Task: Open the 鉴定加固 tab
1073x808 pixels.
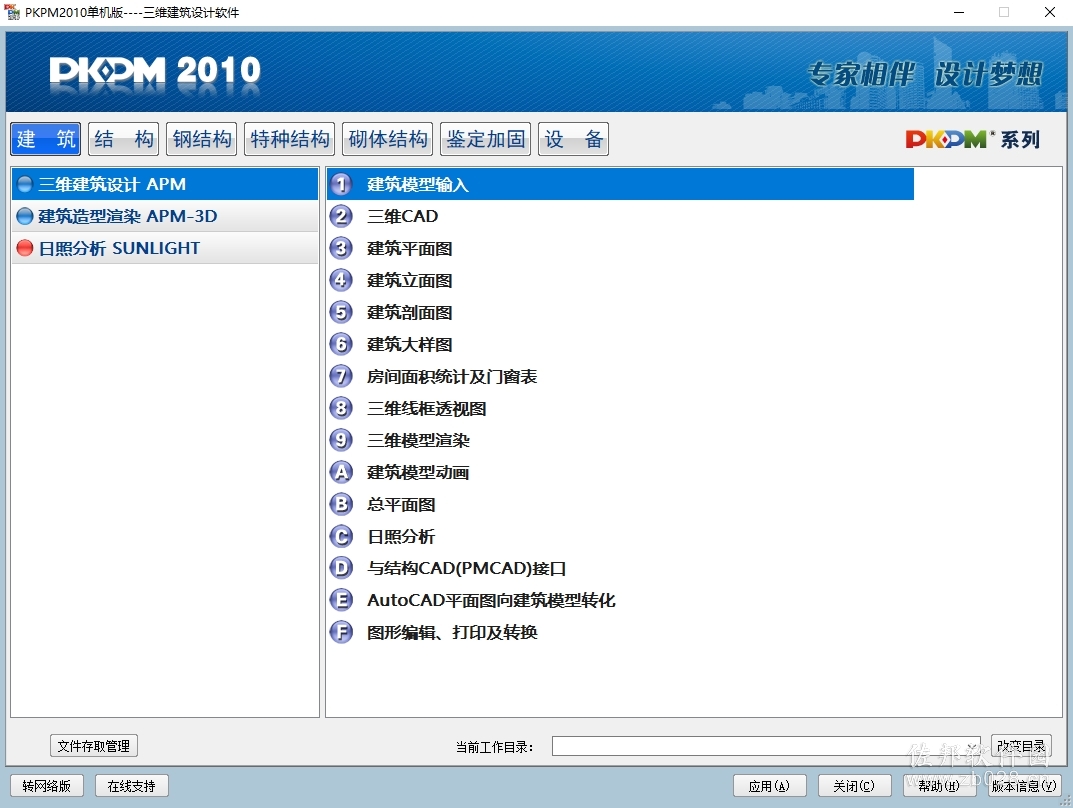Action: [x=486, y=139]
